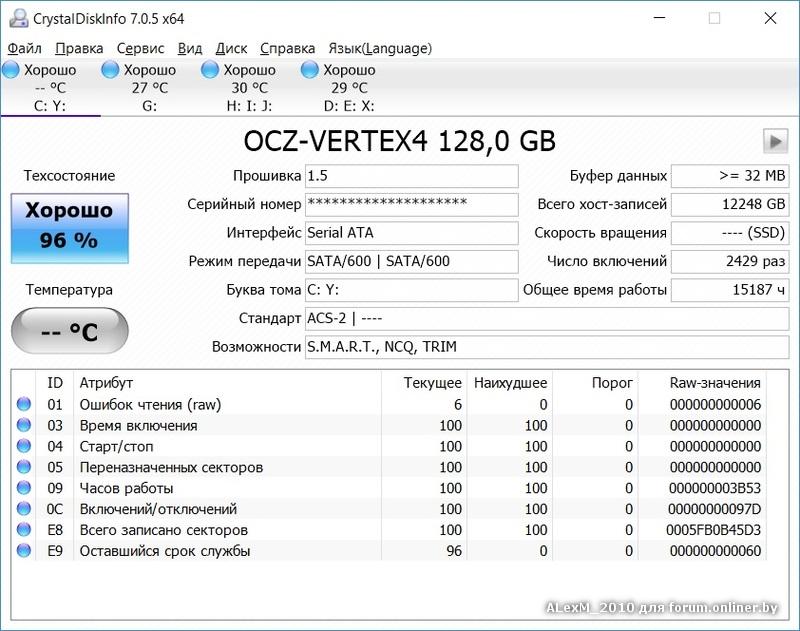Image resolution: width=800 pixels, height=631 pixels.
Task: Click the Число включений value 2429 раз
Action: coord(730,262)
